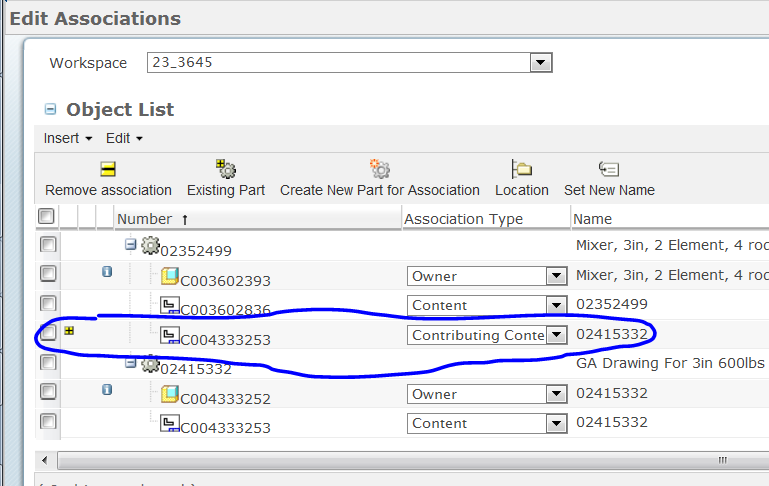Click the Create New Part for Association icon
Viewport: 769px width, 486px height.
click(380, 169)
